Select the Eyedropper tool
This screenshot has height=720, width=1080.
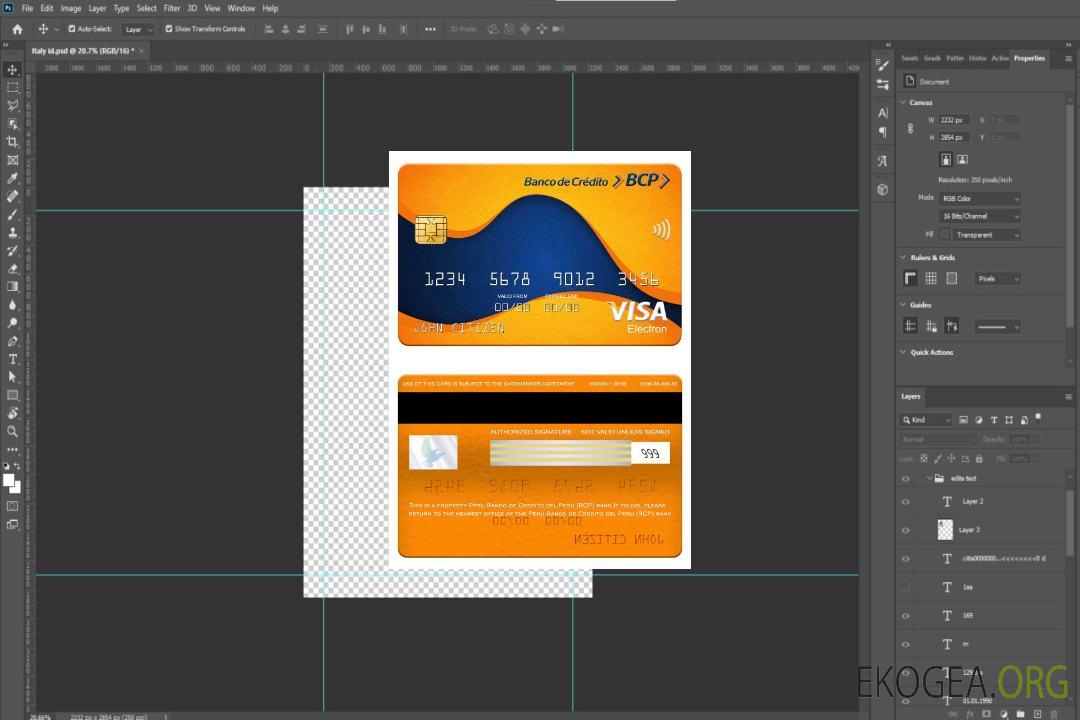12,178
